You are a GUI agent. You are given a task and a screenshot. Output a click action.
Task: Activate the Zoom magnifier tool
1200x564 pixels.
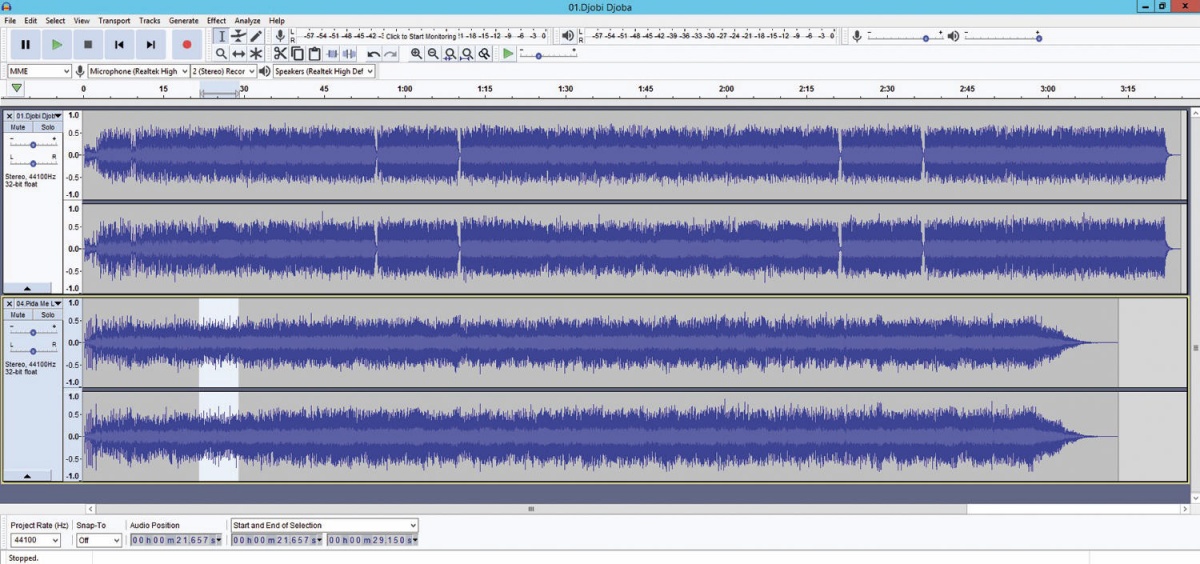coord(221,53)
